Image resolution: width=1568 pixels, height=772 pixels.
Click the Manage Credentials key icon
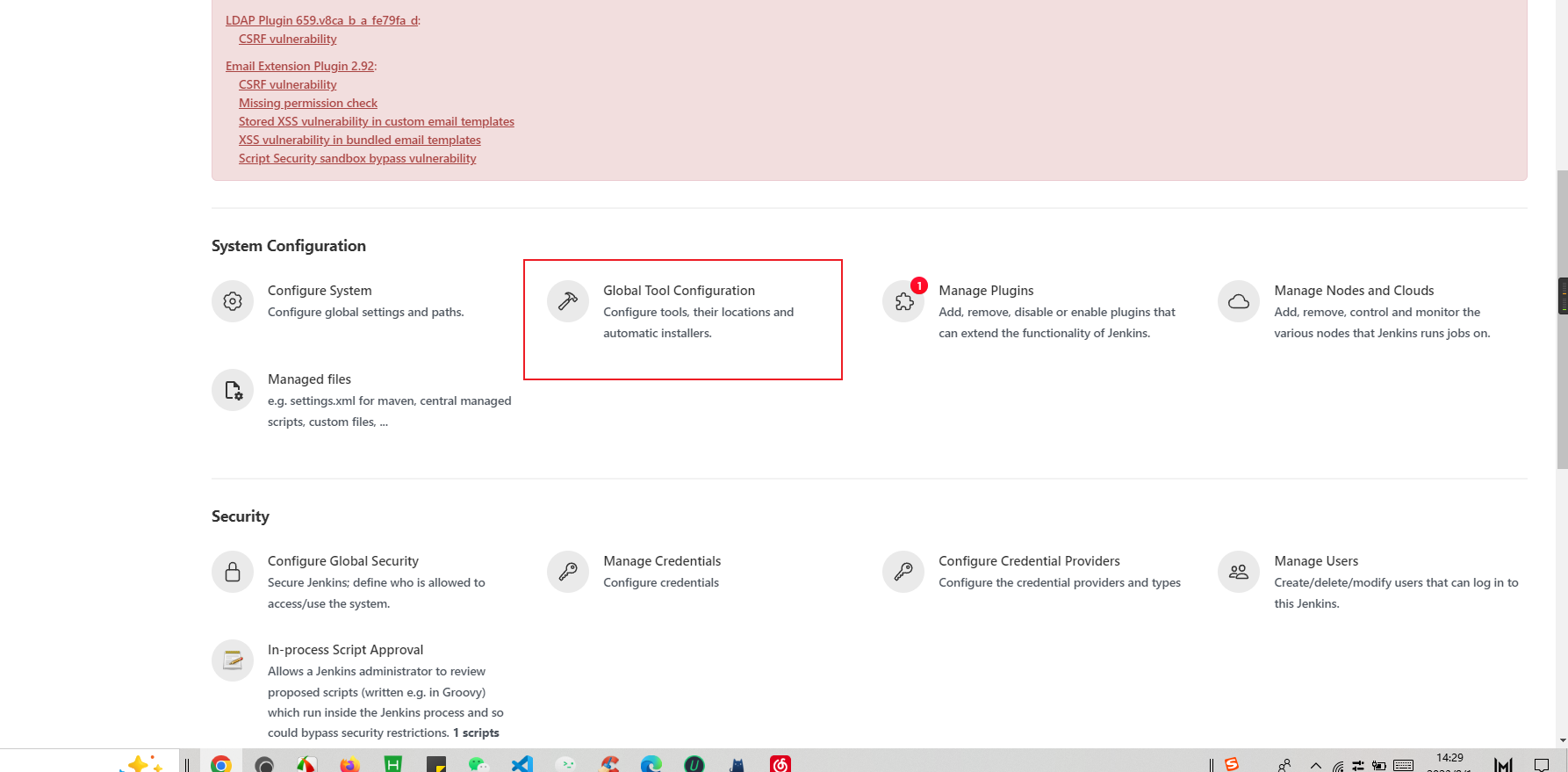coord(568,572)
